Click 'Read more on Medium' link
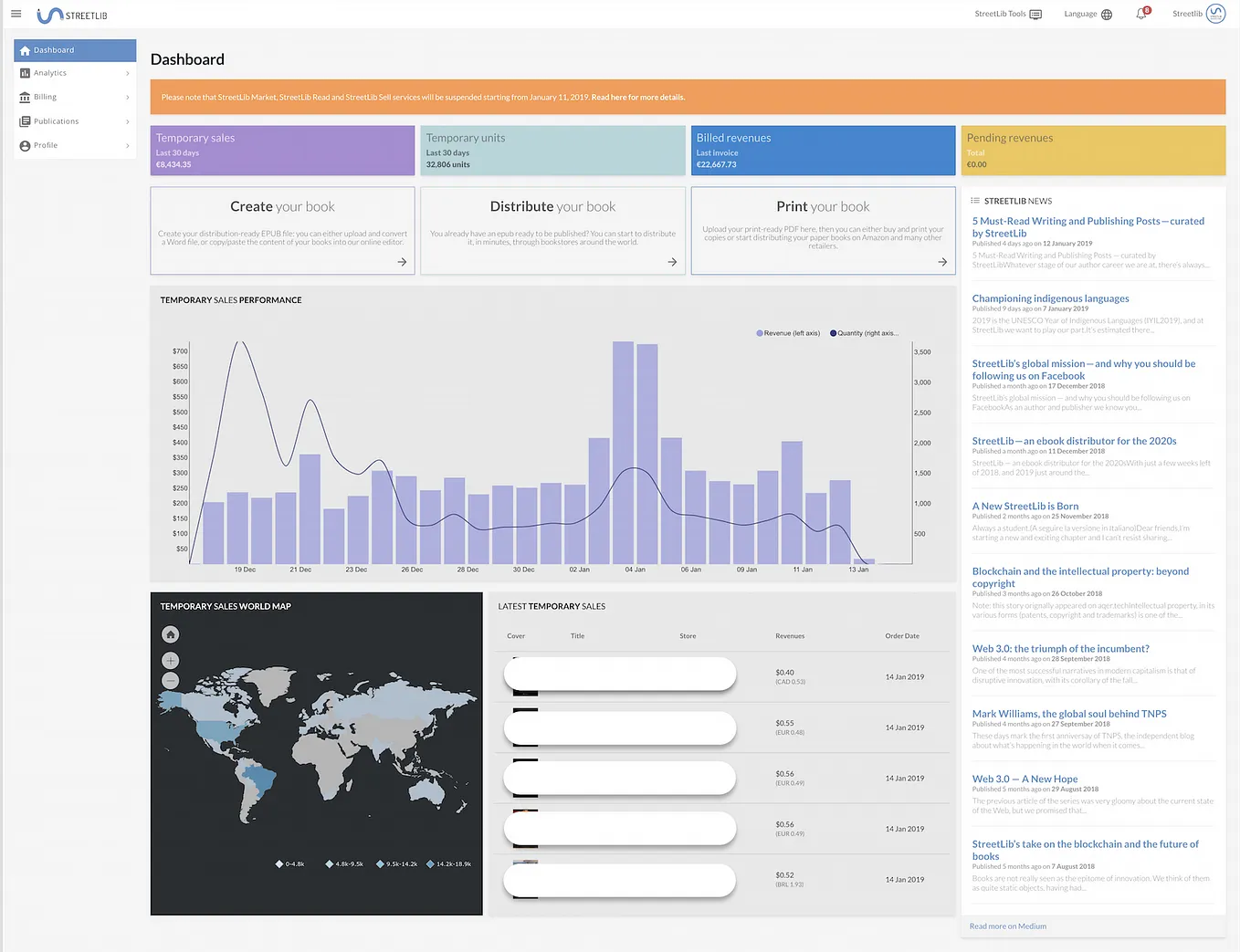Image resolution: width=1240 pixels, height=952 pixels. (1007, 926)
